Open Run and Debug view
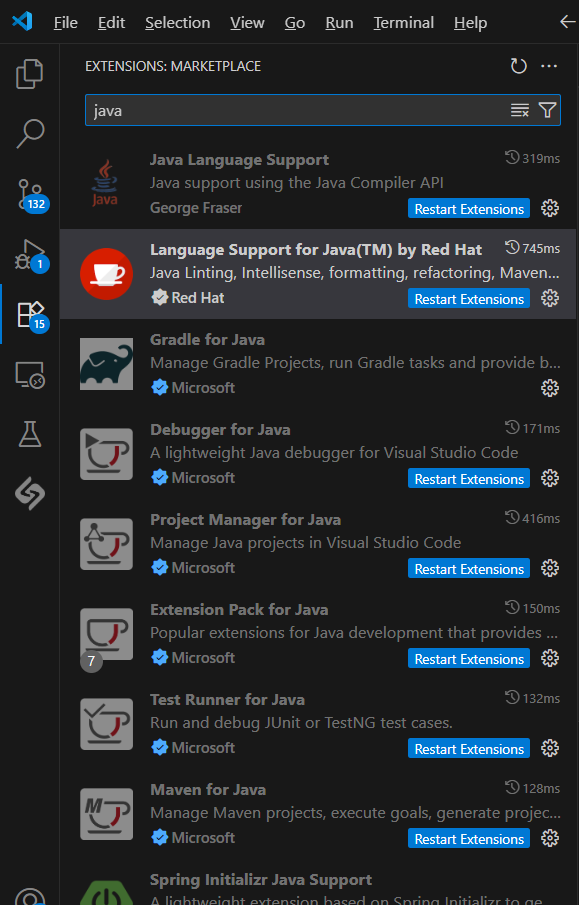 tap(31, 255)
